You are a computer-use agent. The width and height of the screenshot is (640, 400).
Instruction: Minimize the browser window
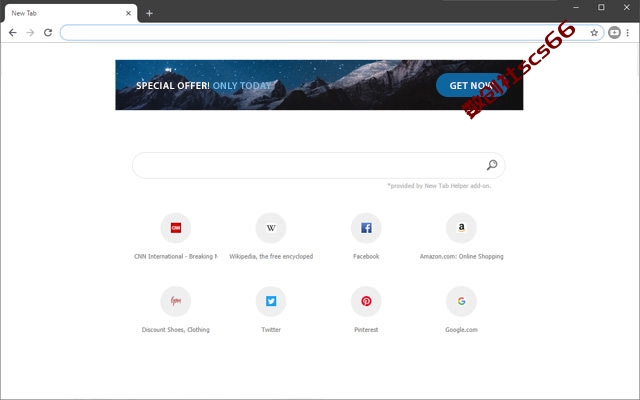pos(576,7)
